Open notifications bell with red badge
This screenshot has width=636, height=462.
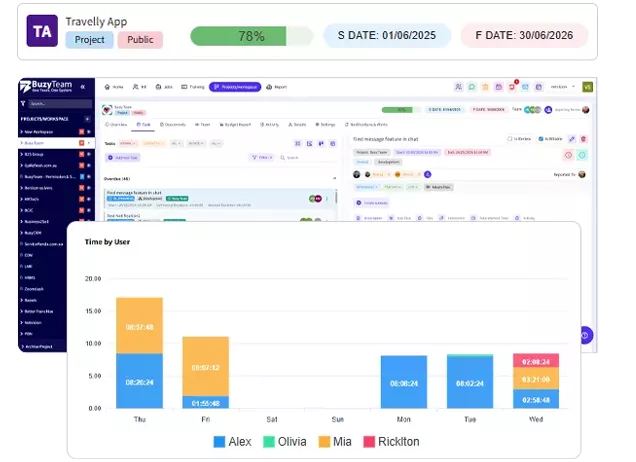point(512,86)
